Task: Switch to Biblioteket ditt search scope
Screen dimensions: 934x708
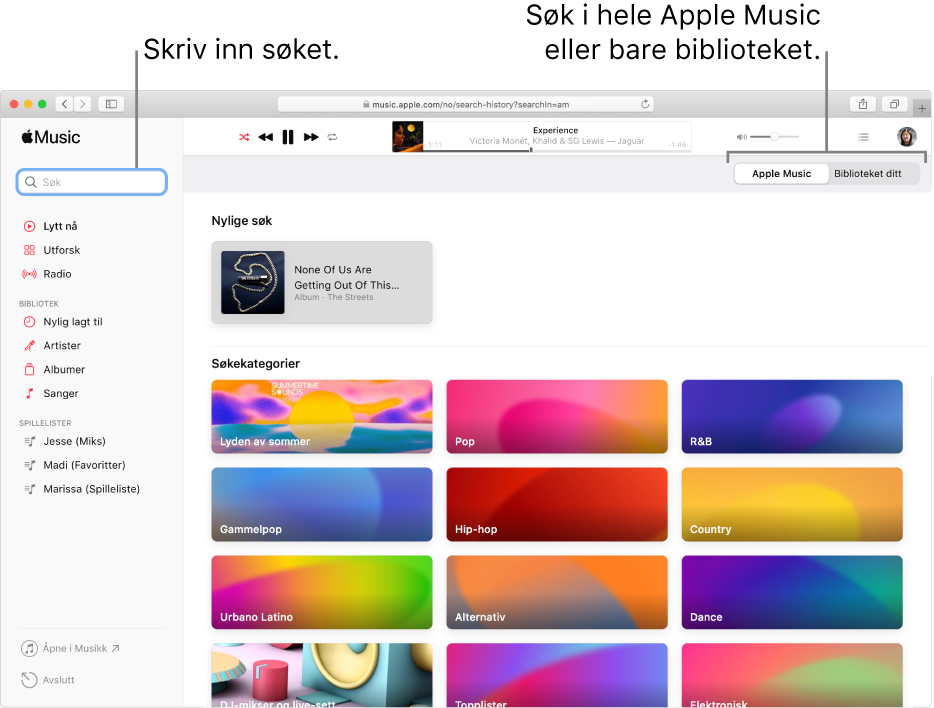Action: 867,173
